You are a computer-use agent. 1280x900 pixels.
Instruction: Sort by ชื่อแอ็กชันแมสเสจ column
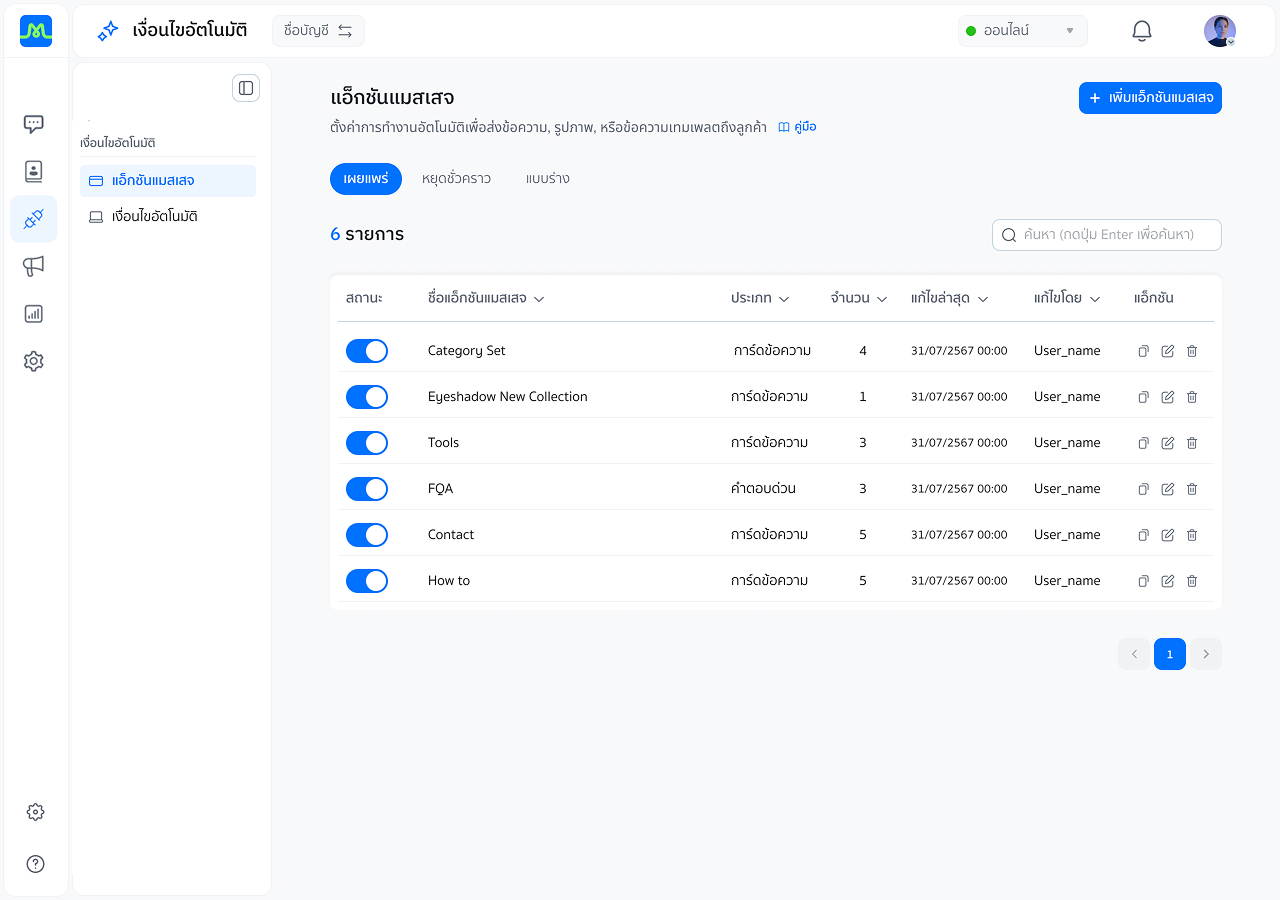point(486,298)
